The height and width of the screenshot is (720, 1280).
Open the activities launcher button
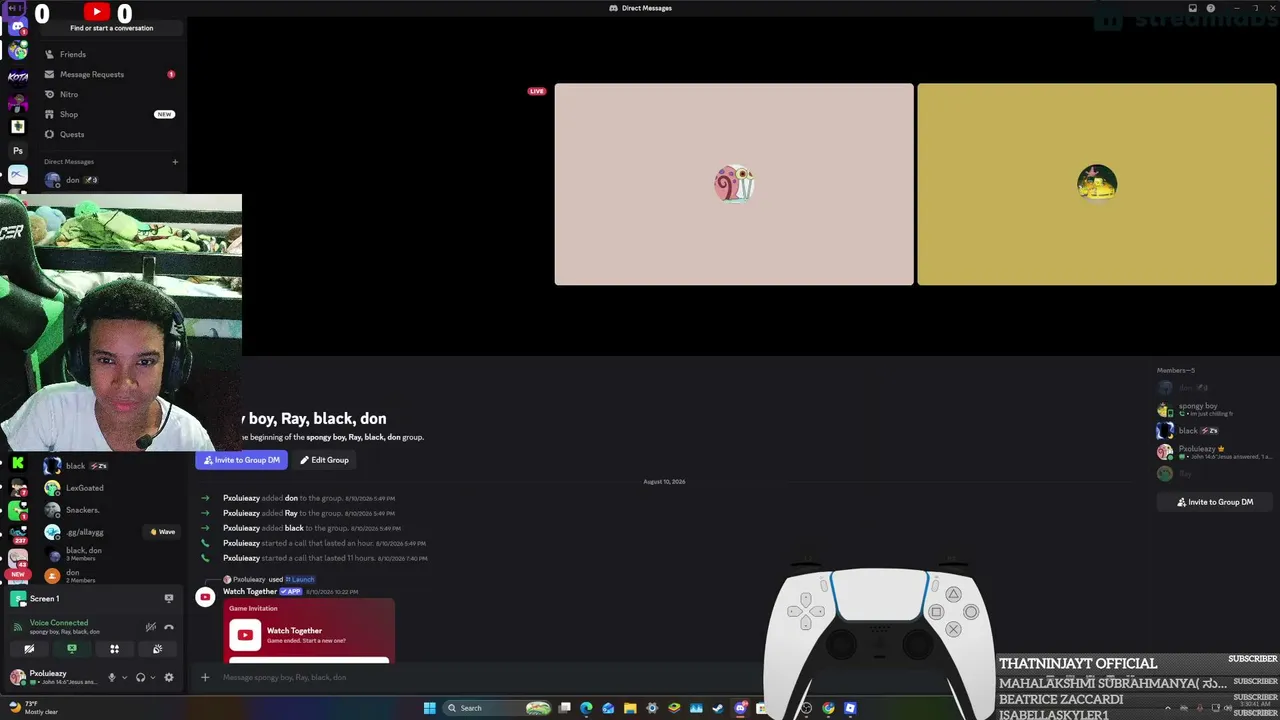114,649
